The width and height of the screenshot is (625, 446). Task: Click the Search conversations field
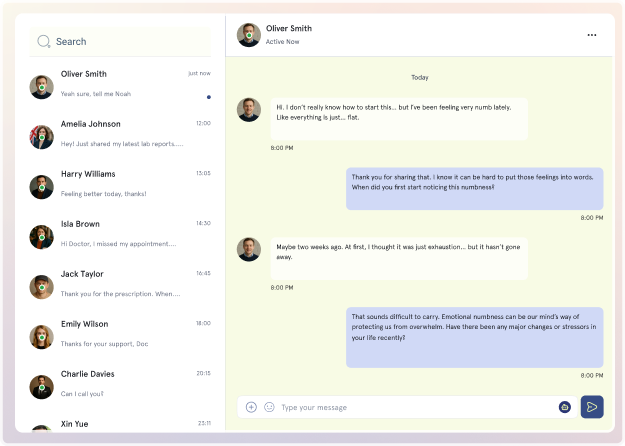[x=125, y=42]
